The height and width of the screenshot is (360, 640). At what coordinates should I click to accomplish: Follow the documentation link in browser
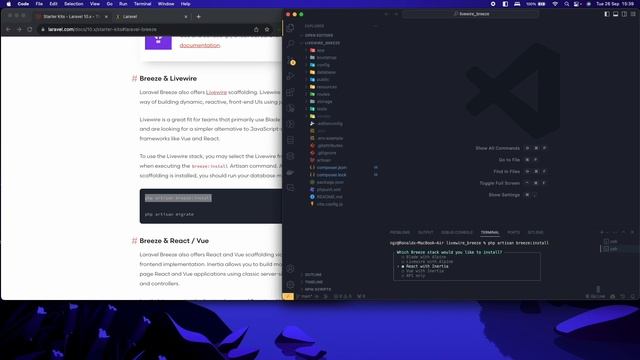coord(200,45)
